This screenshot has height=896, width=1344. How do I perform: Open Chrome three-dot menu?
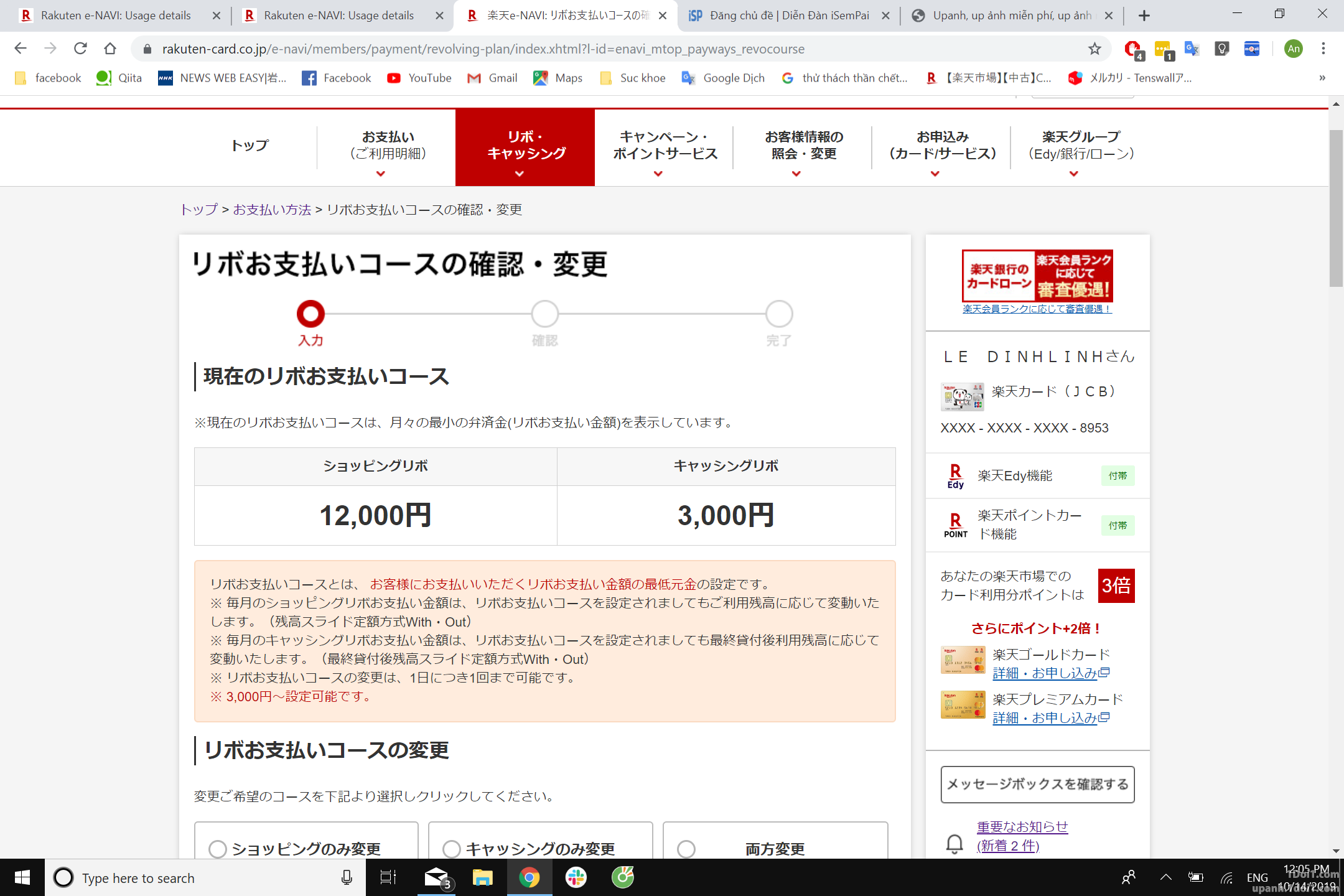click(1323, 49)
